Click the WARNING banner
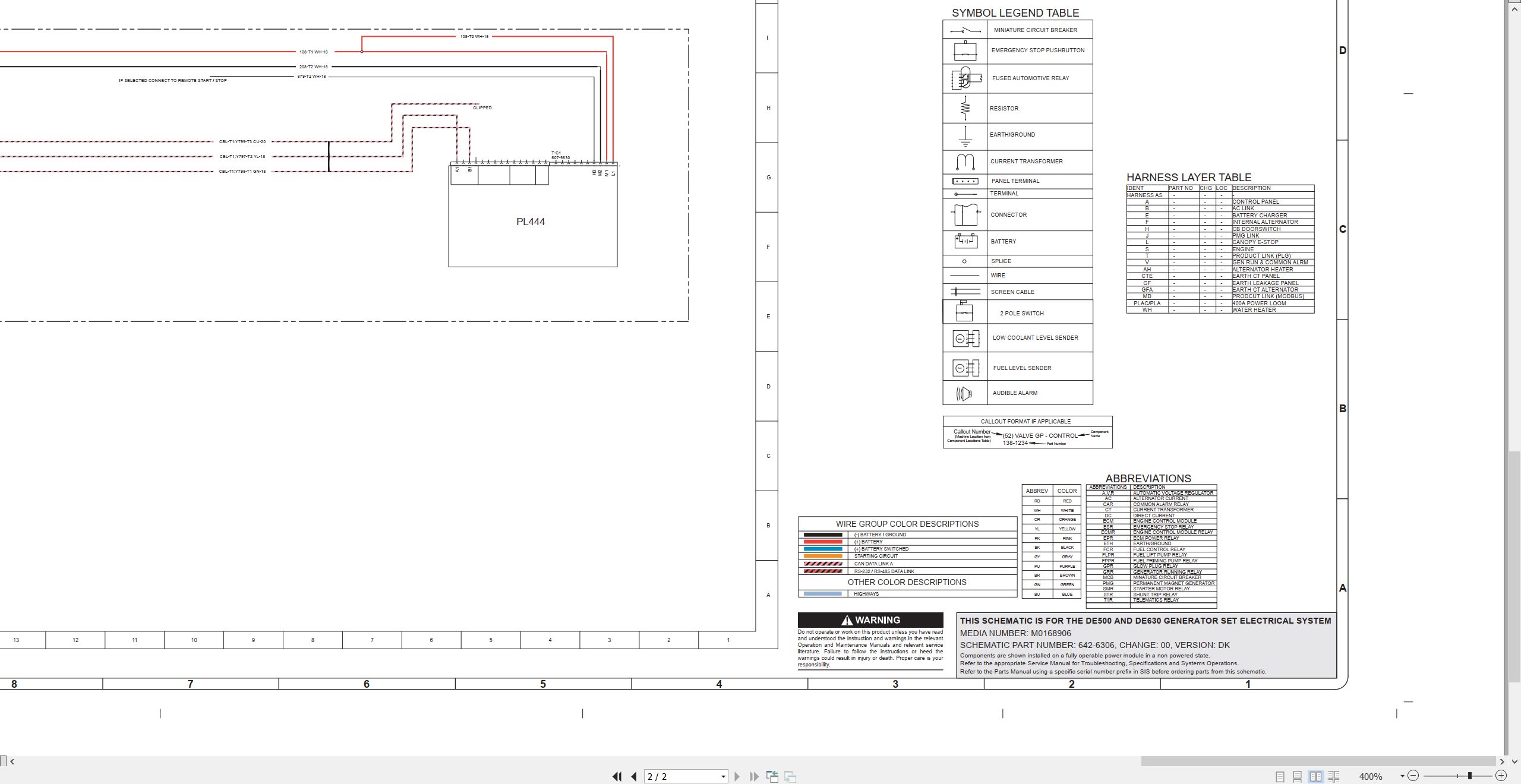Image resolution: width=1521 pixels, height=784 pixels. (x=870, y=620)
